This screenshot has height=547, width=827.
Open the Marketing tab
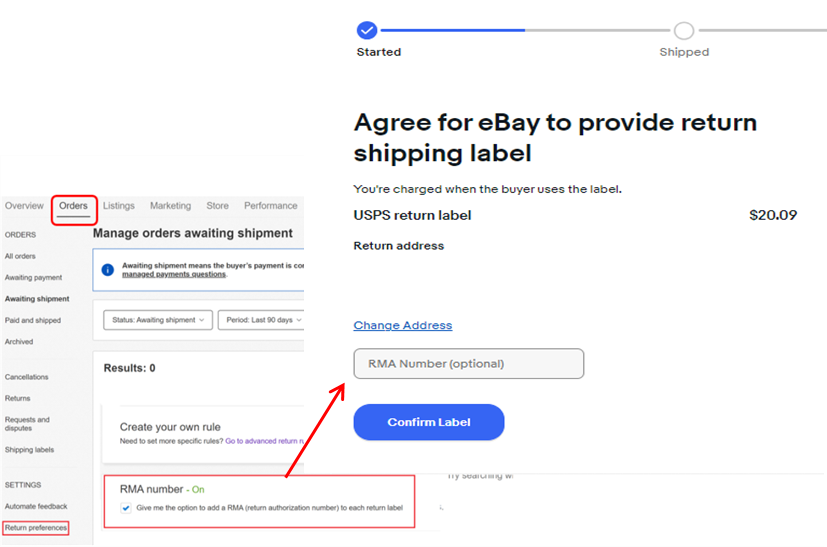click(x=170, y=206)
